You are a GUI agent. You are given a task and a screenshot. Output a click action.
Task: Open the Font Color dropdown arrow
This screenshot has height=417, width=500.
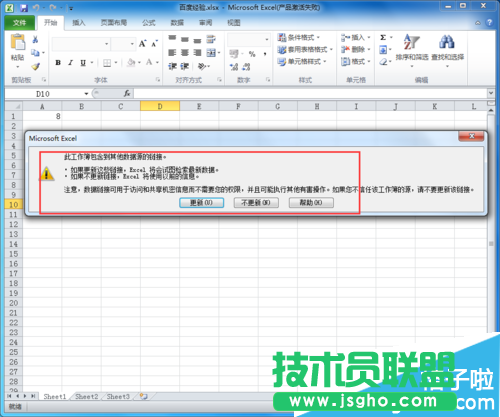[x=157, y=62]
